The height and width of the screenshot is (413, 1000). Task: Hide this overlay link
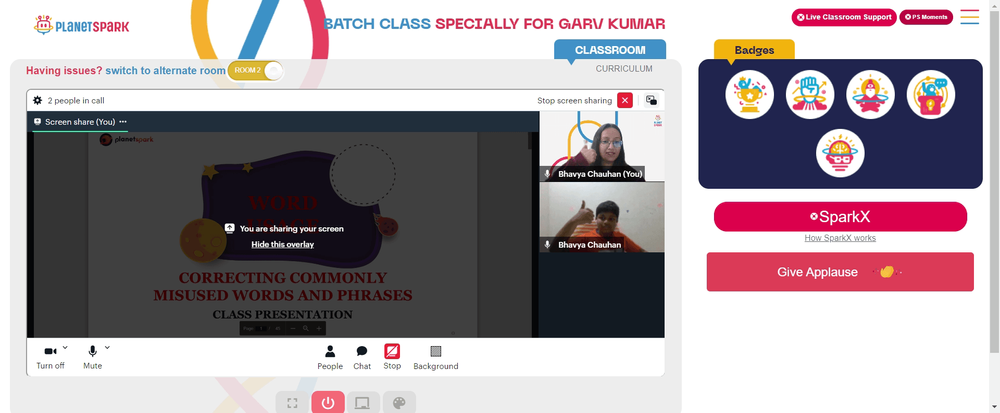point(282,244)
